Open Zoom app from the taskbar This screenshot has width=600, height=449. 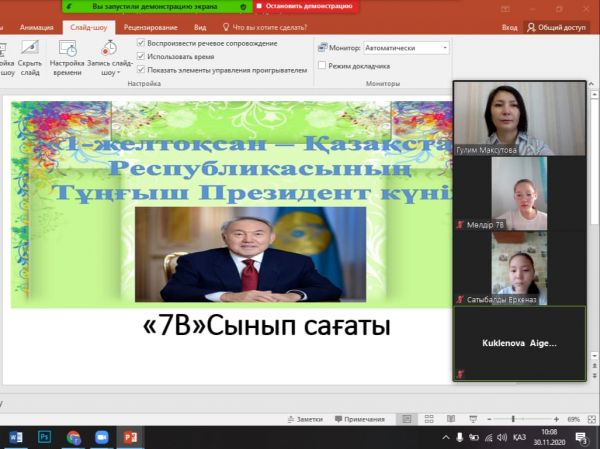point(101,438)
